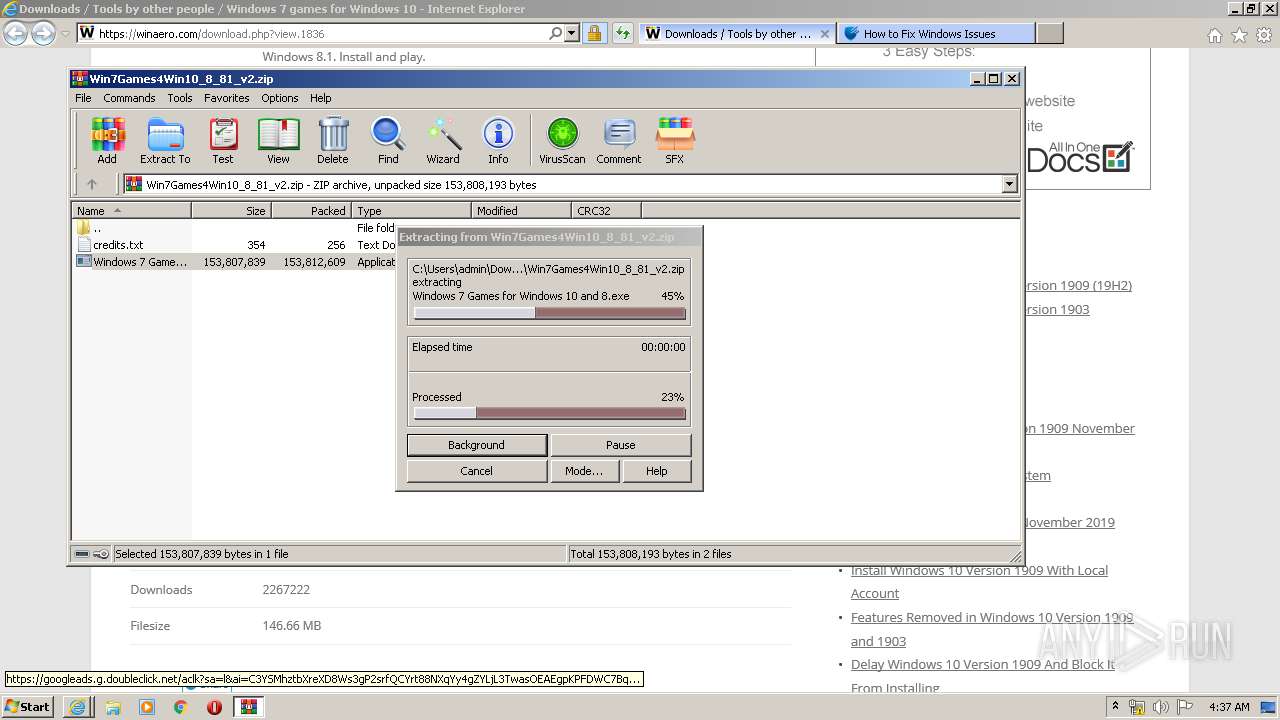Click the search magnifier in address bar
This screenshot has height=720, width=1280.
(555, 33)
